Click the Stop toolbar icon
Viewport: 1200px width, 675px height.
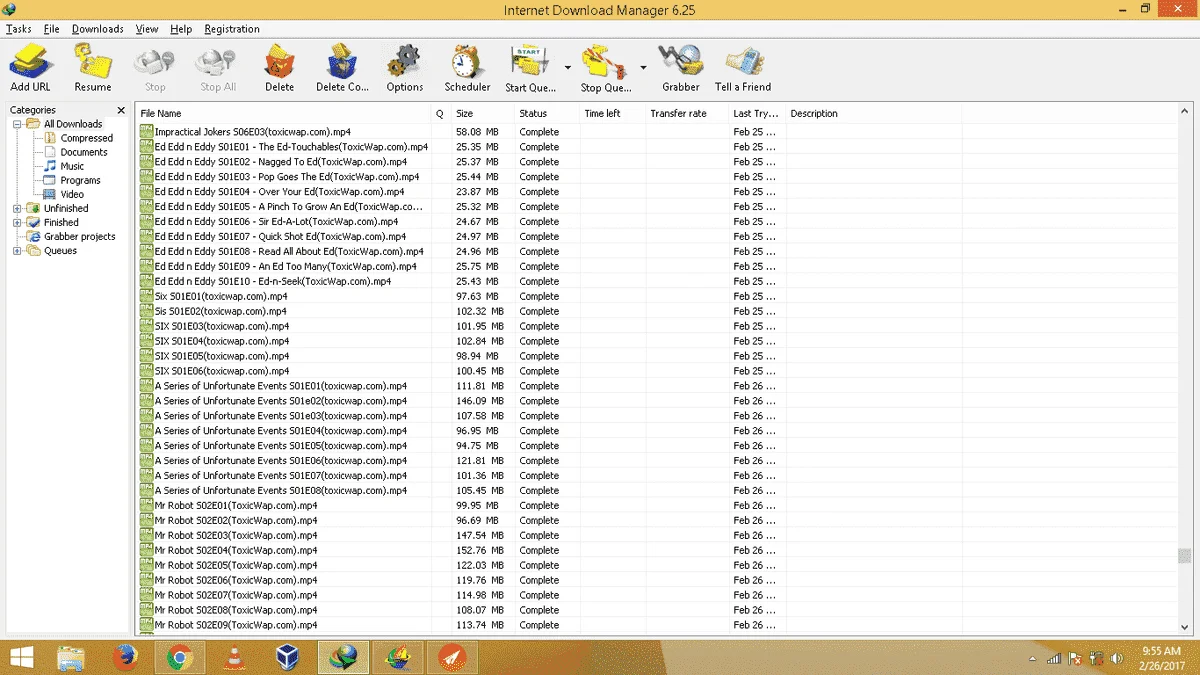[x=155, y=68]
